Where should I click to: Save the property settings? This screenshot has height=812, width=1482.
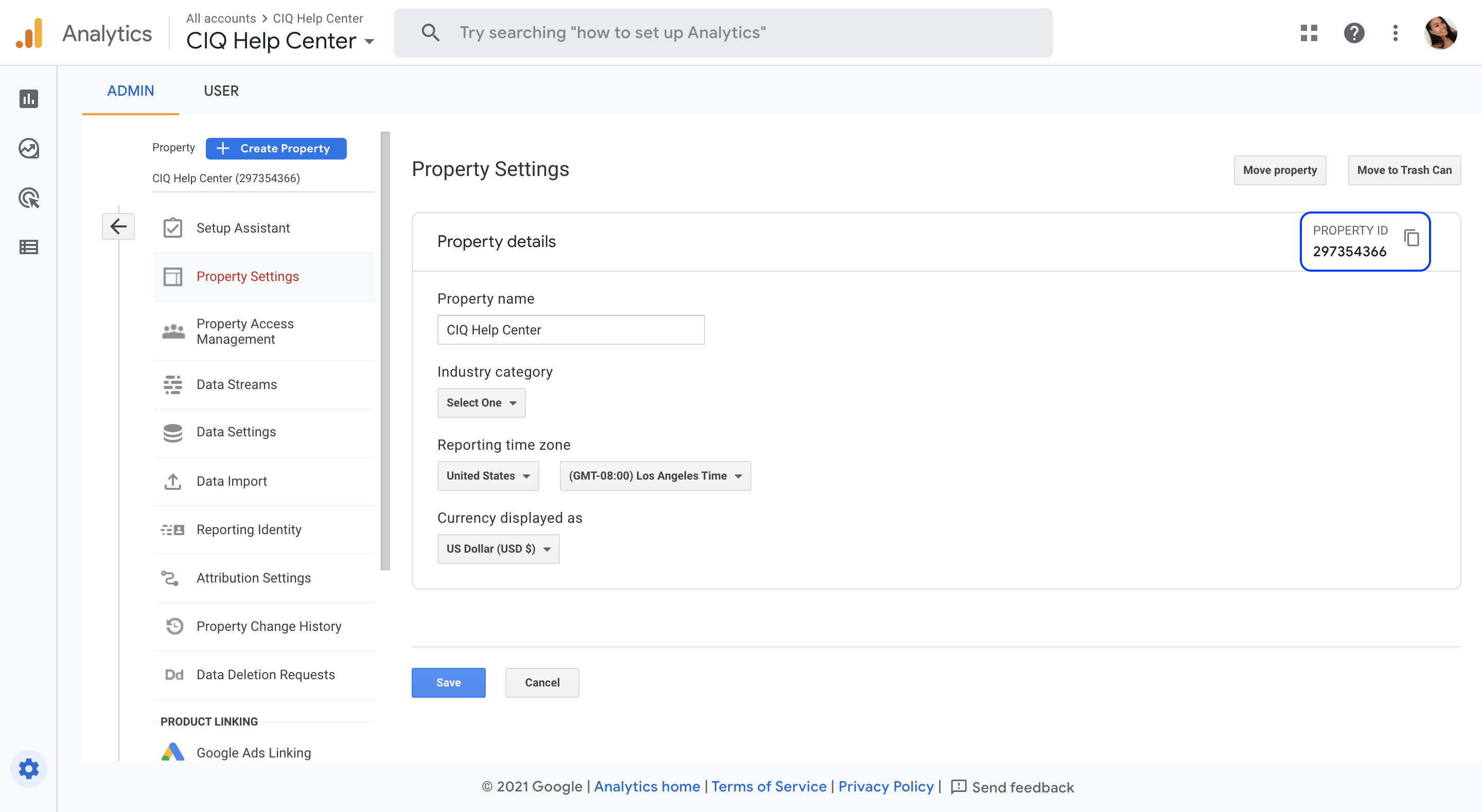point(448,682)
